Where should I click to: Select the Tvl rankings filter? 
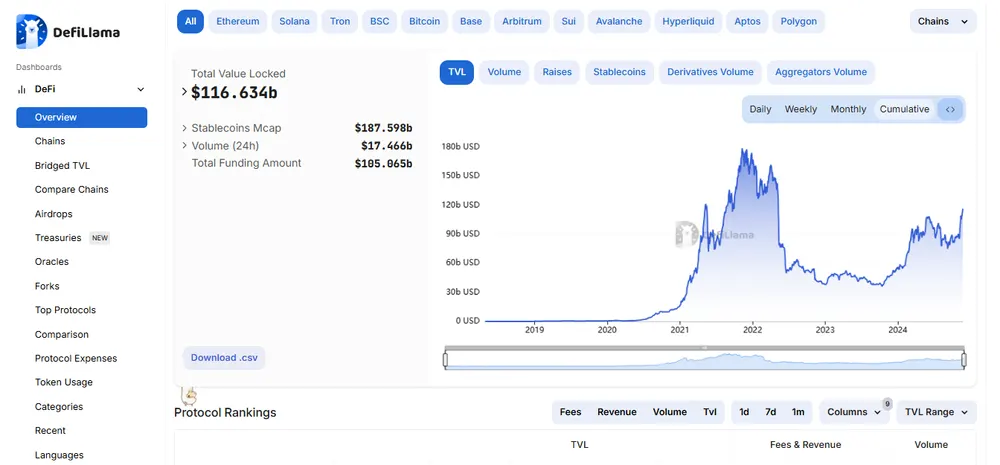click(710, 412)
